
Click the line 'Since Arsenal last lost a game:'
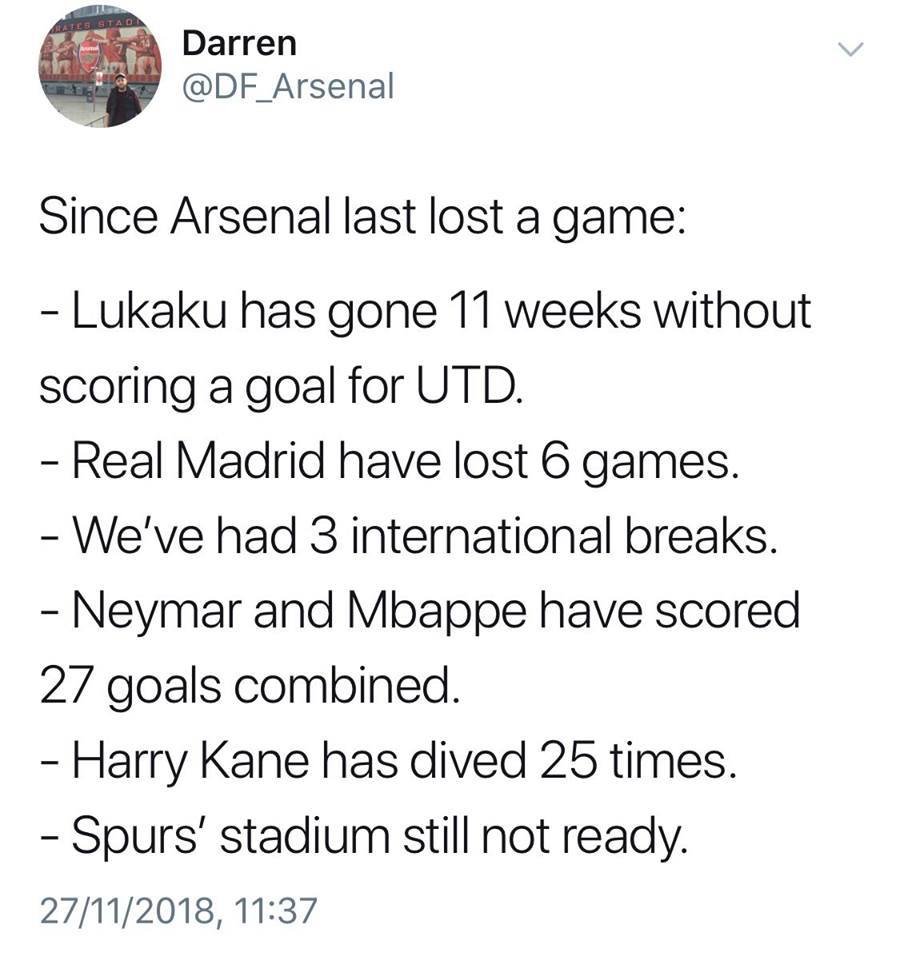pyautogui.click(x=362, y=217)
